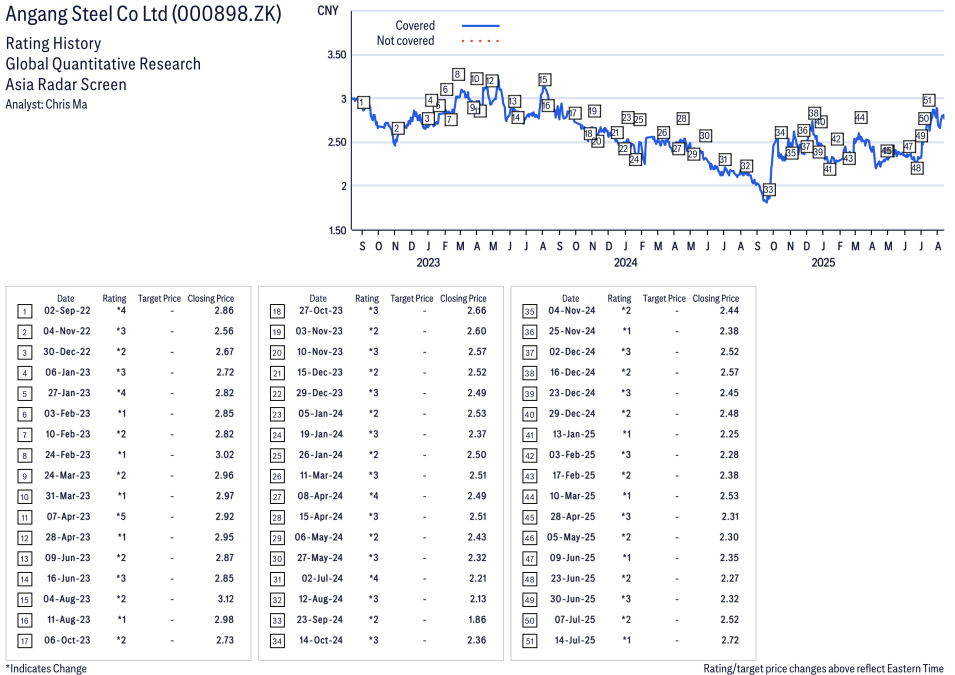Select the date 19-Jan-24 in the table
Viewport: 955px width, 675px height.
tap(321, 434)
